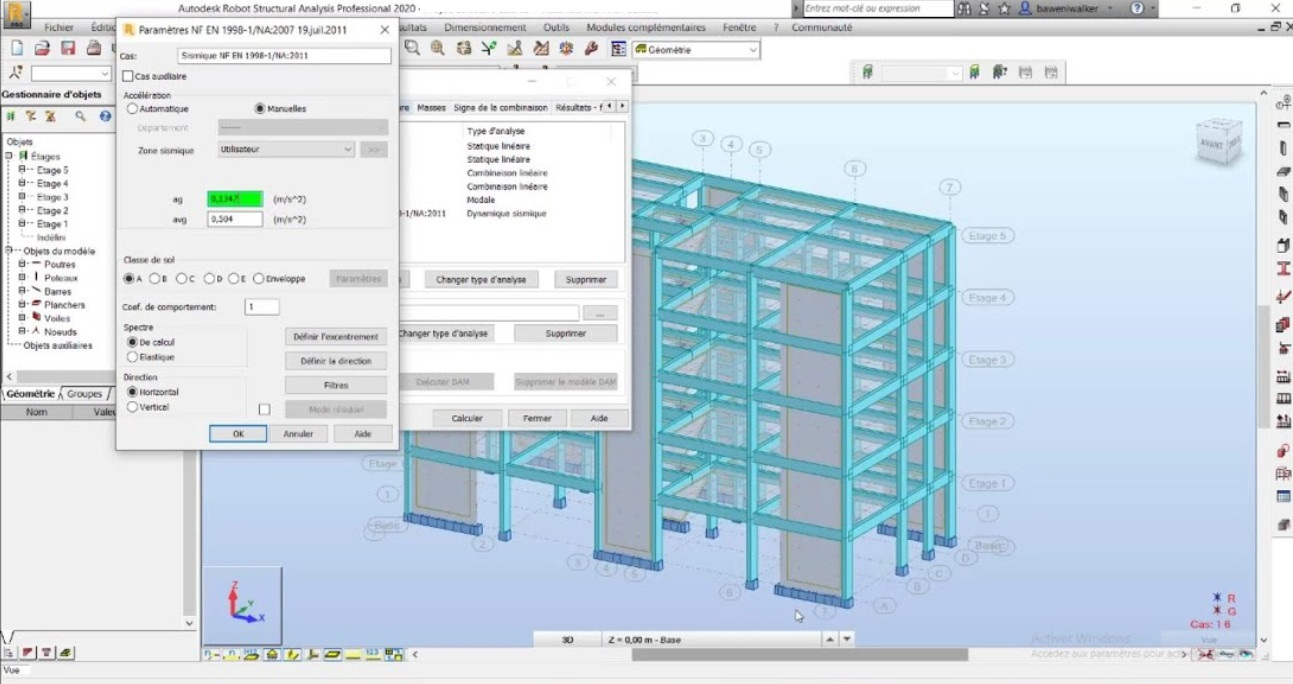The width and height of the screenshot is (1293, 684).
Task: Click the New file icon
Action: point(16,48)
